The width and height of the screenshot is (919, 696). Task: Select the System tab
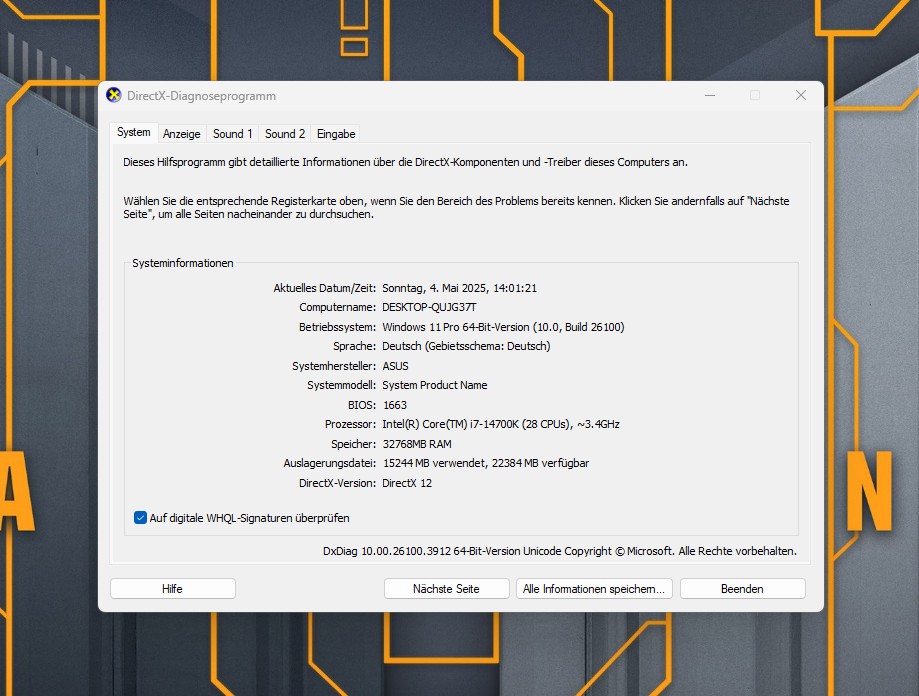pyautogui.click(x=133, y=133)
